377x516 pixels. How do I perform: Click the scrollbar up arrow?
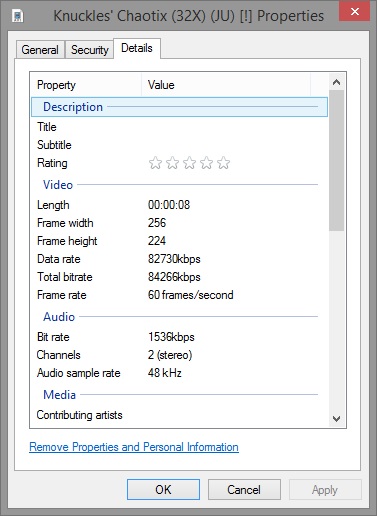tap(337, 82)
